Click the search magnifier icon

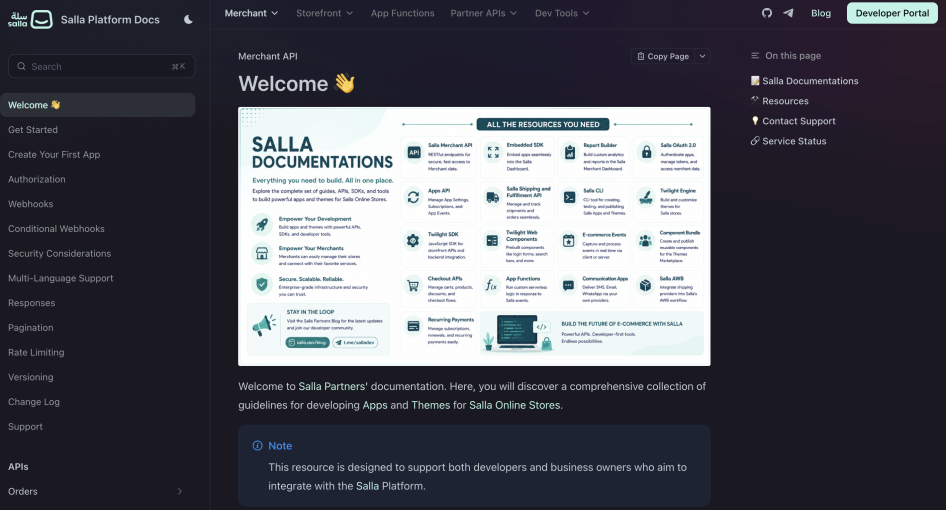[x=21, y=66]
